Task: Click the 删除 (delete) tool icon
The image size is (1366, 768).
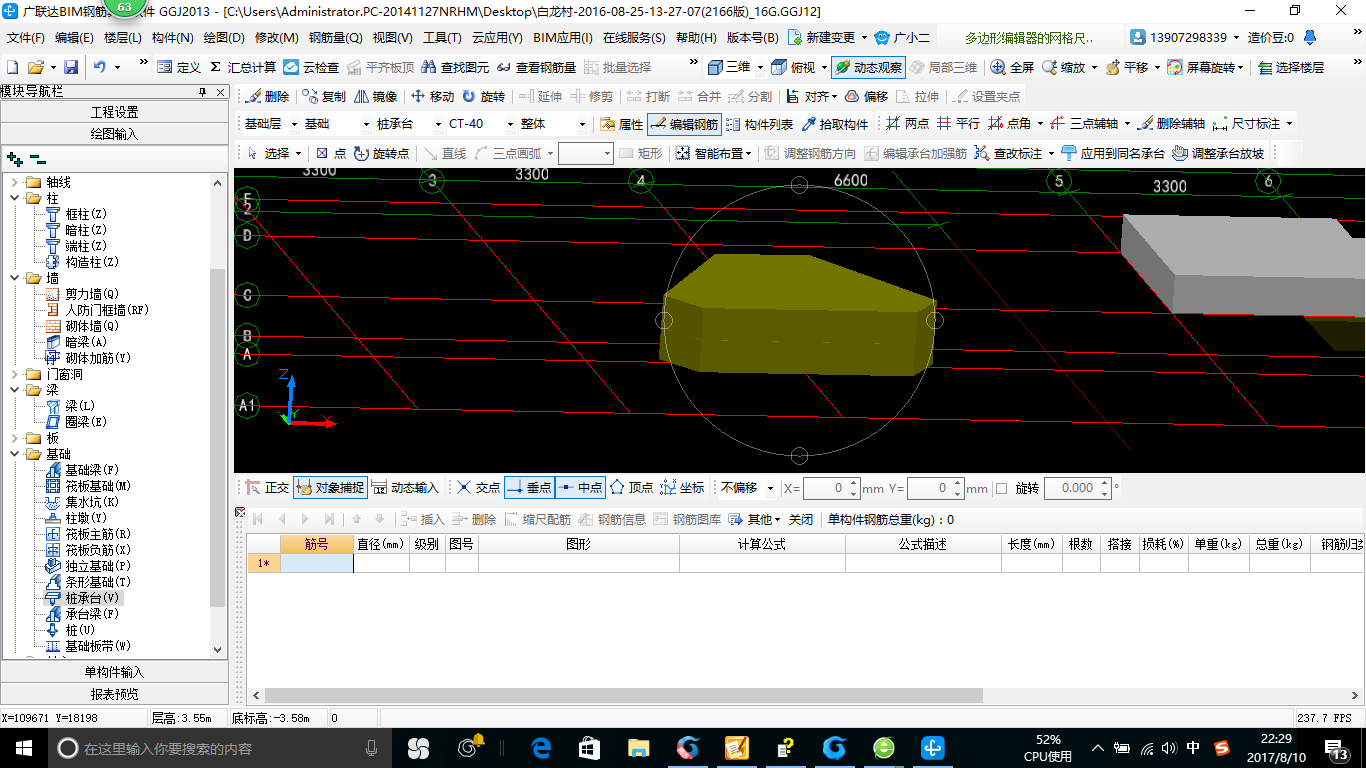Action: pyautogui.click(x=267, y=97)
